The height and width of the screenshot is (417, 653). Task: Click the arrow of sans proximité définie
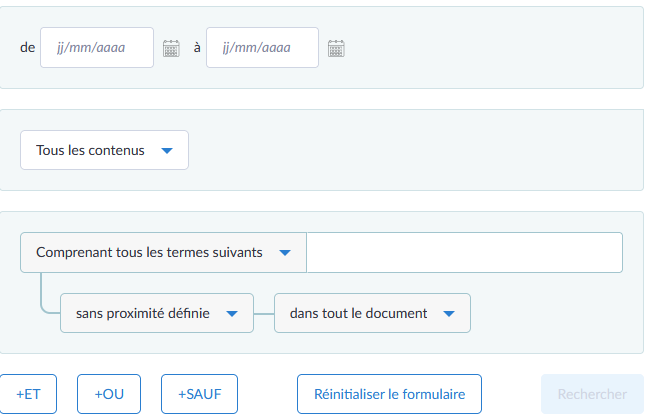(x=232, y=313)
